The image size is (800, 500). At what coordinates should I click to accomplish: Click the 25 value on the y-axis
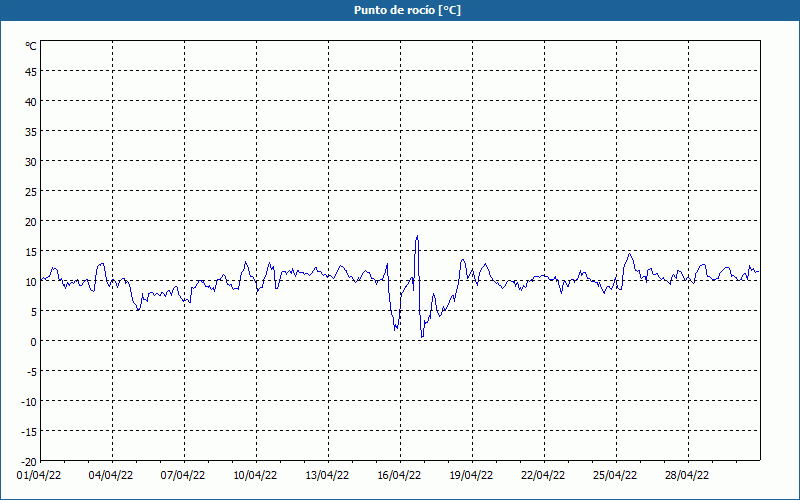pyautogui.click(x=31, y=192)
